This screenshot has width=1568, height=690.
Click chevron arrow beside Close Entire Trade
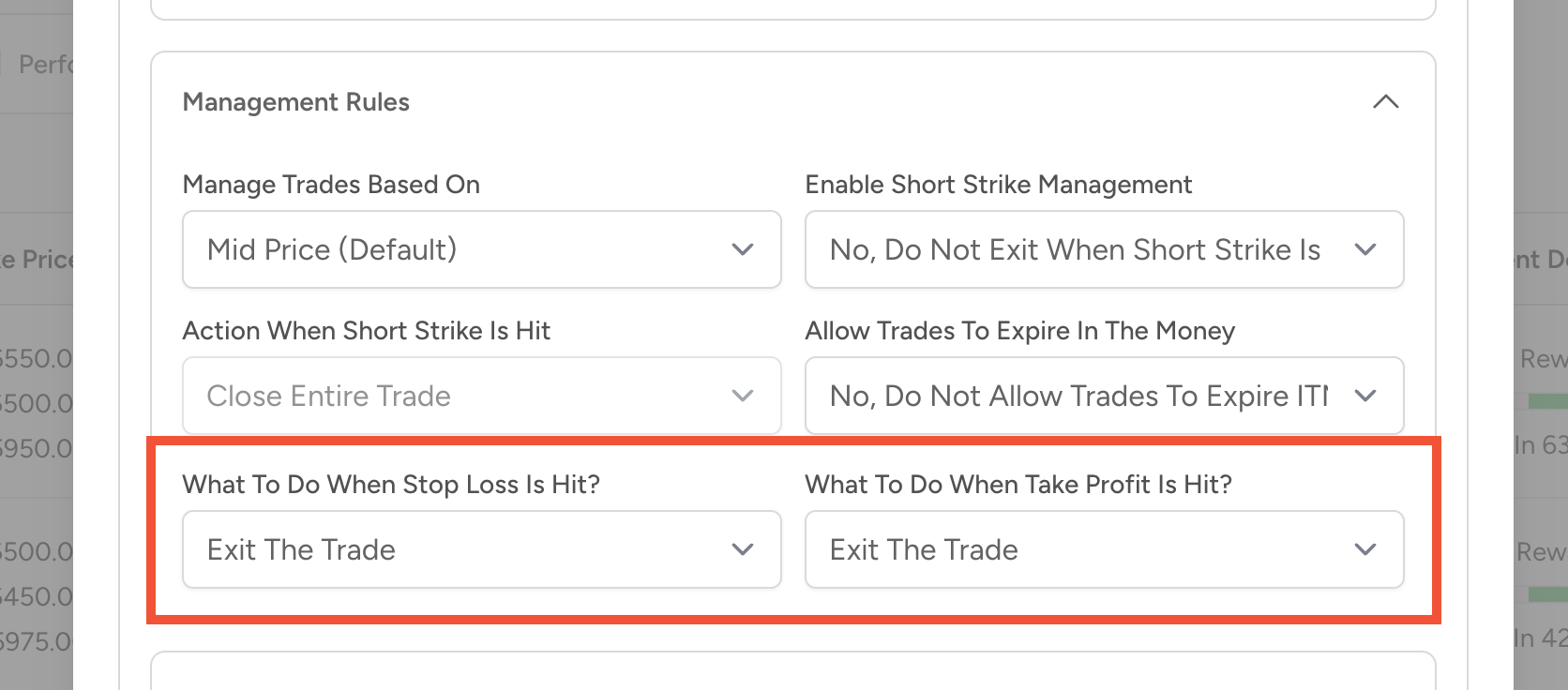point(743,396)
